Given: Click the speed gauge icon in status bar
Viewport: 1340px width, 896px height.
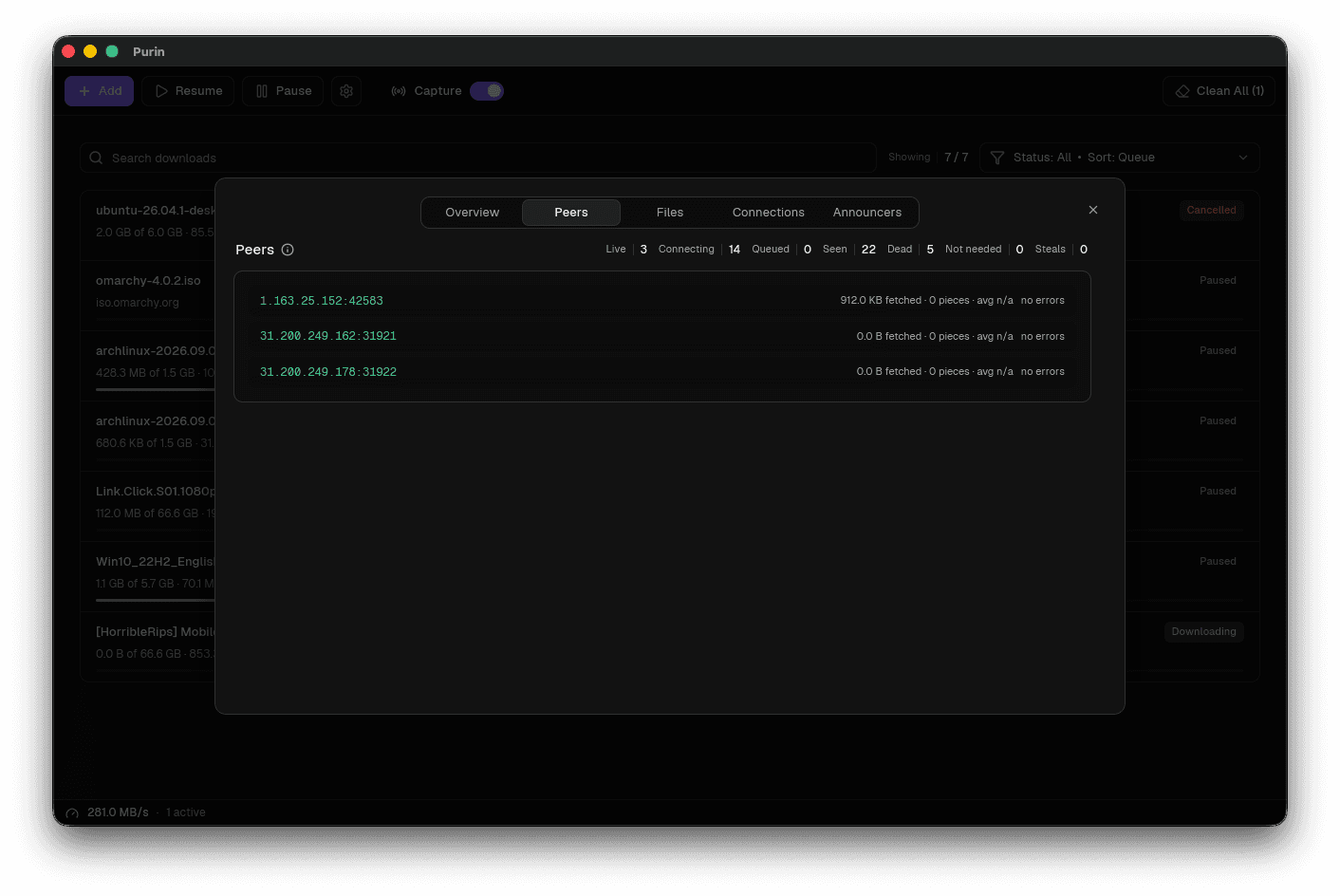Looking at the screenshot, I should [x=72, y=813].
